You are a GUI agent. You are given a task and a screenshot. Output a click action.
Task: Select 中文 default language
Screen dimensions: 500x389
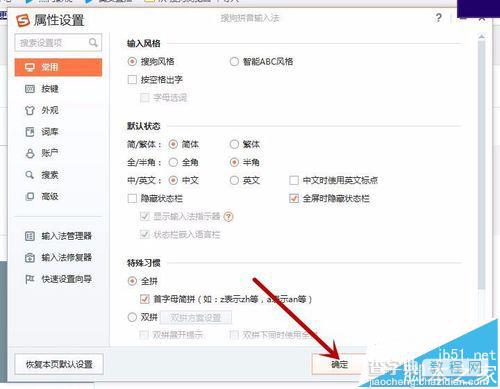point(173,180)
